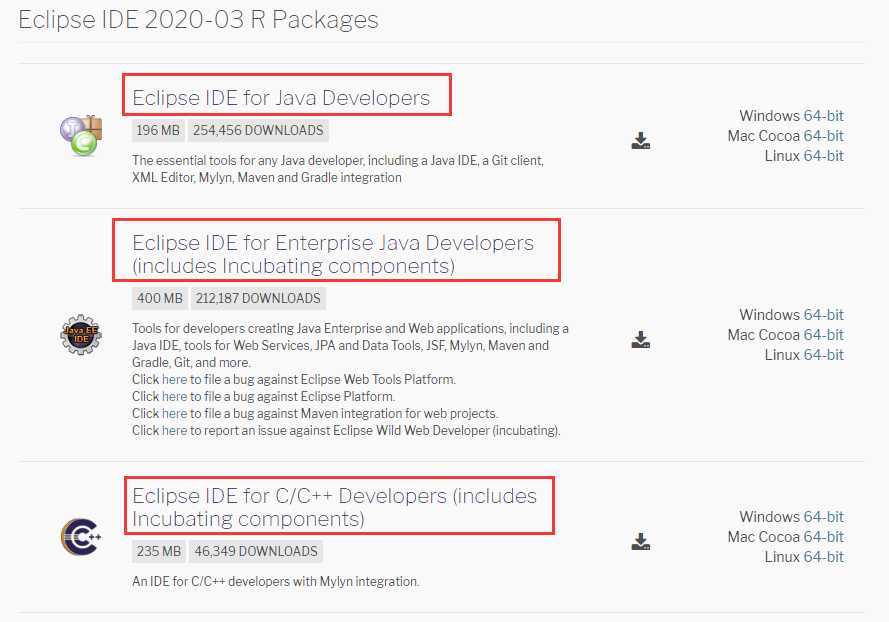Select Mac Cocoa 64-bit link for C/C++ package
Viewport: 889px width, 622px height.
pyautogui.click(x=823, y=537)
